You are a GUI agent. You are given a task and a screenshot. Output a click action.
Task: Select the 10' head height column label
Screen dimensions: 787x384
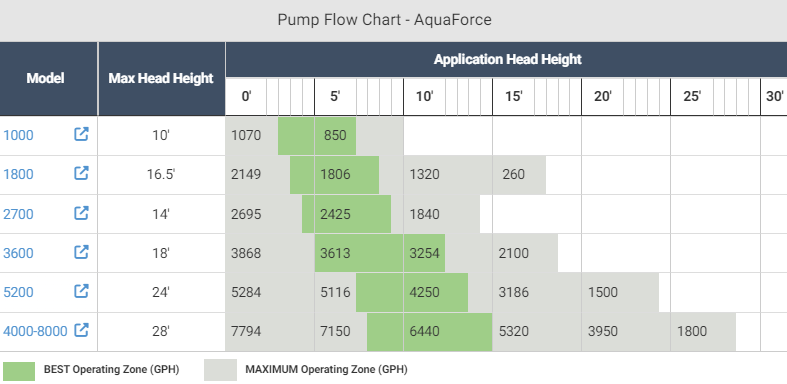coord(425,96)
